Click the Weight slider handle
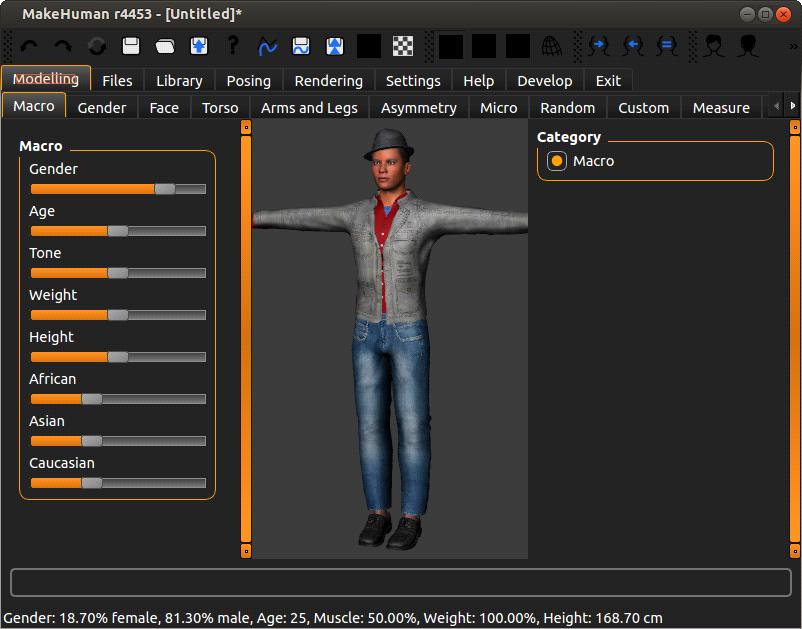Viewport: 802px width, 629px height. pyautogui.click(x=118, y=315)
